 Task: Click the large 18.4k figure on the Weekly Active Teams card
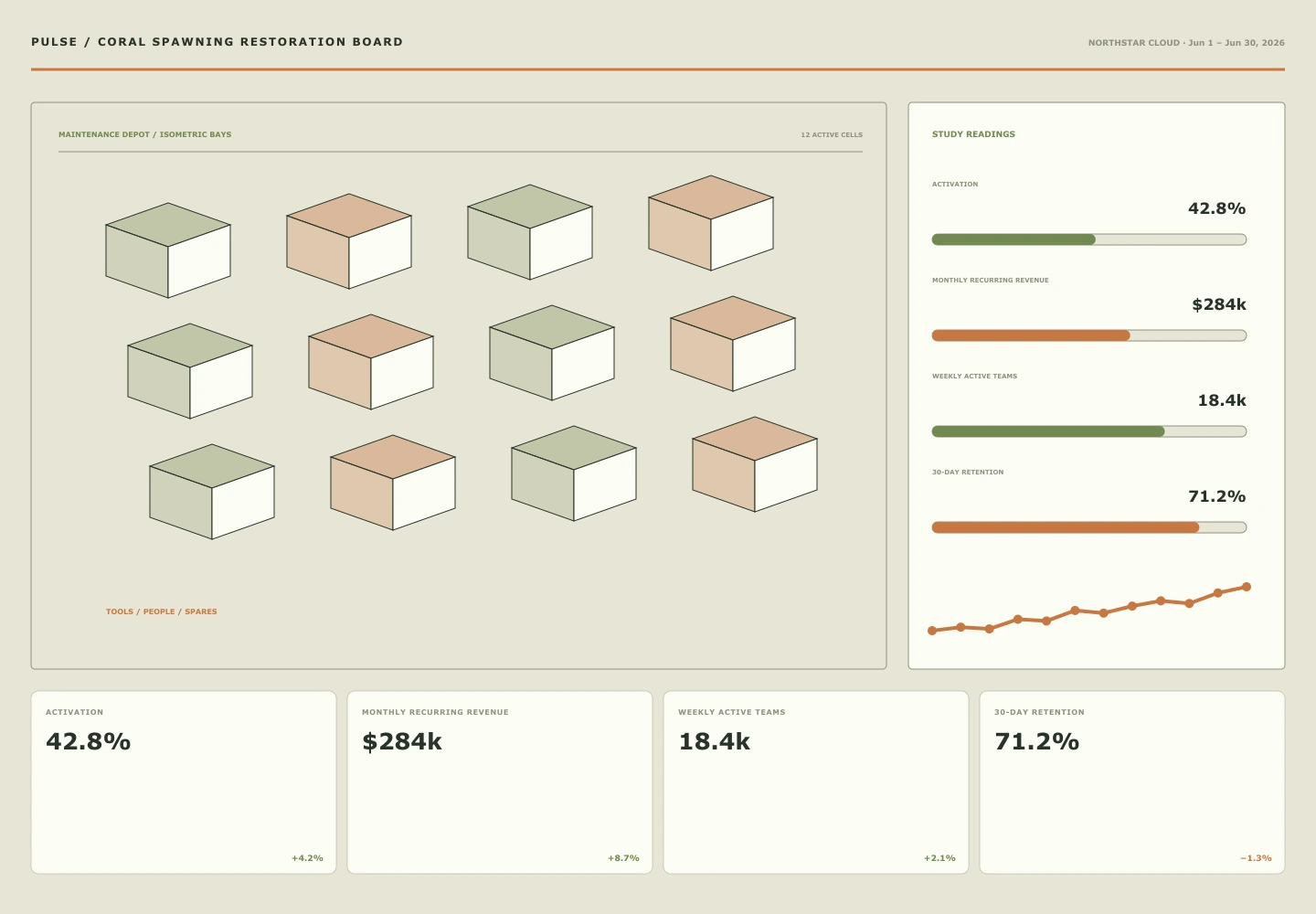714,741
